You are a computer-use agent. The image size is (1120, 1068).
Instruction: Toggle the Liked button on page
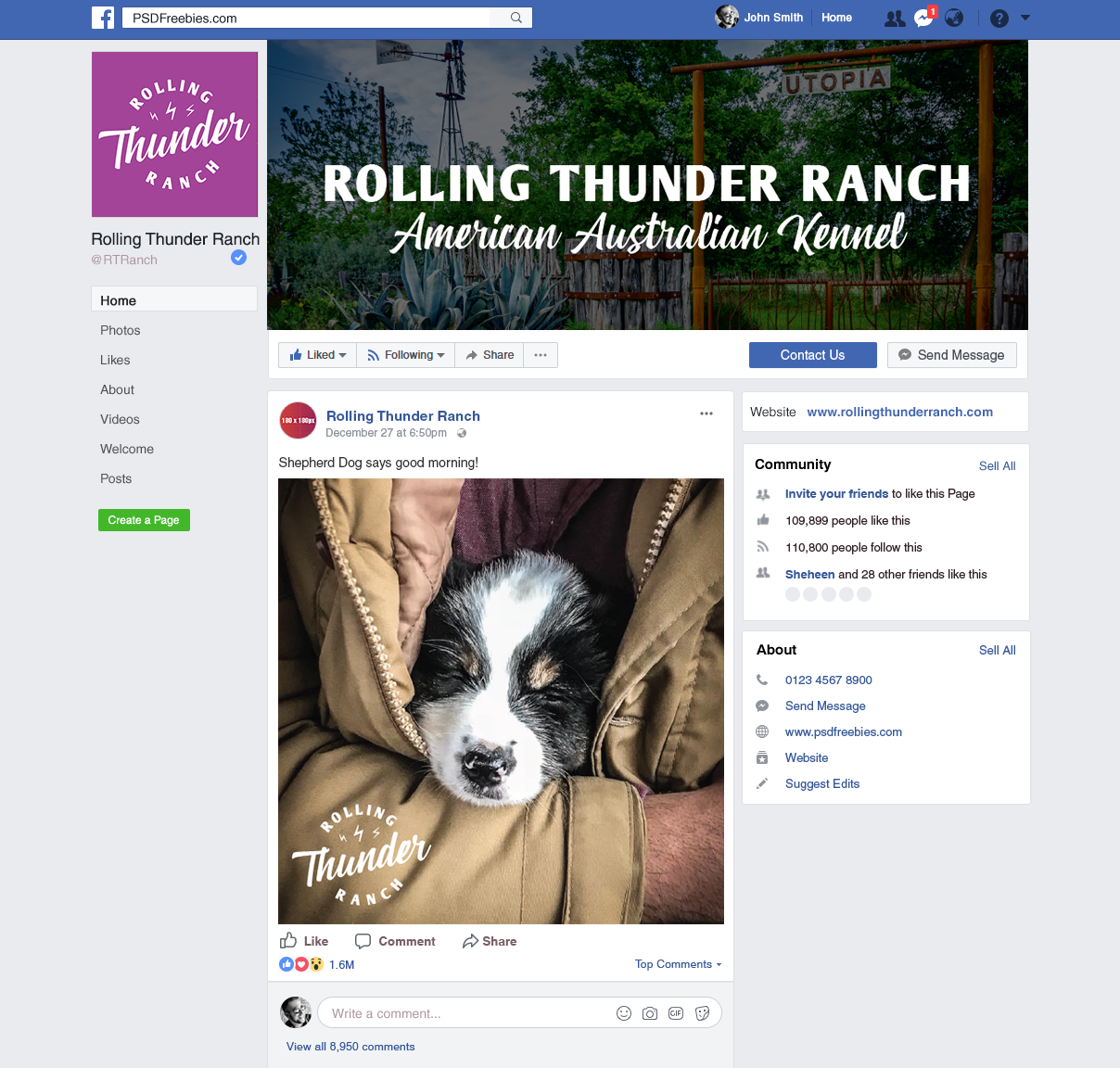point(318,355)
